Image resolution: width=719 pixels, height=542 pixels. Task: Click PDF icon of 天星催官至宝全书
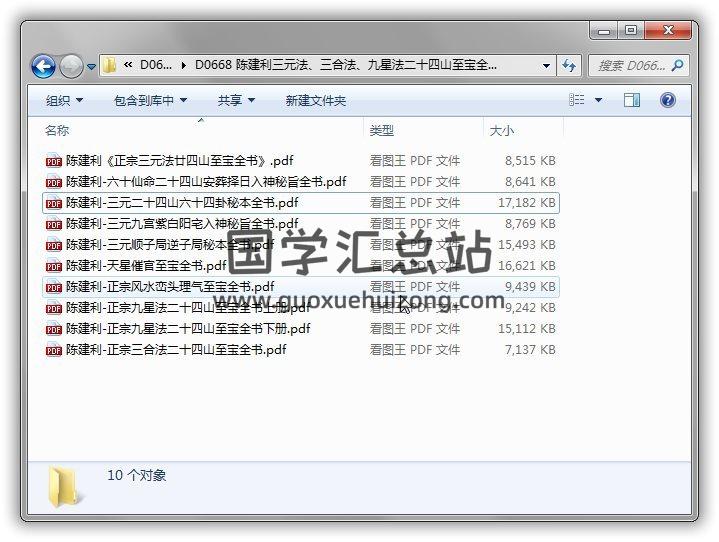54,266
